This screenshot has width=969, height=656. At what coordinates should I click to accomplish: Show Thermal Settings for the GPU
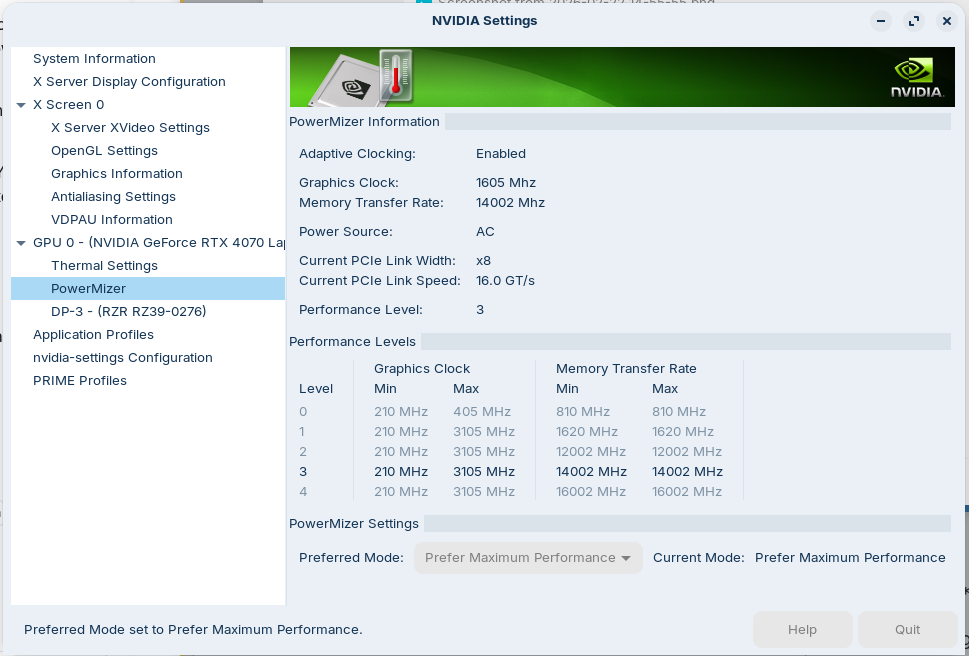click(104, 266)
